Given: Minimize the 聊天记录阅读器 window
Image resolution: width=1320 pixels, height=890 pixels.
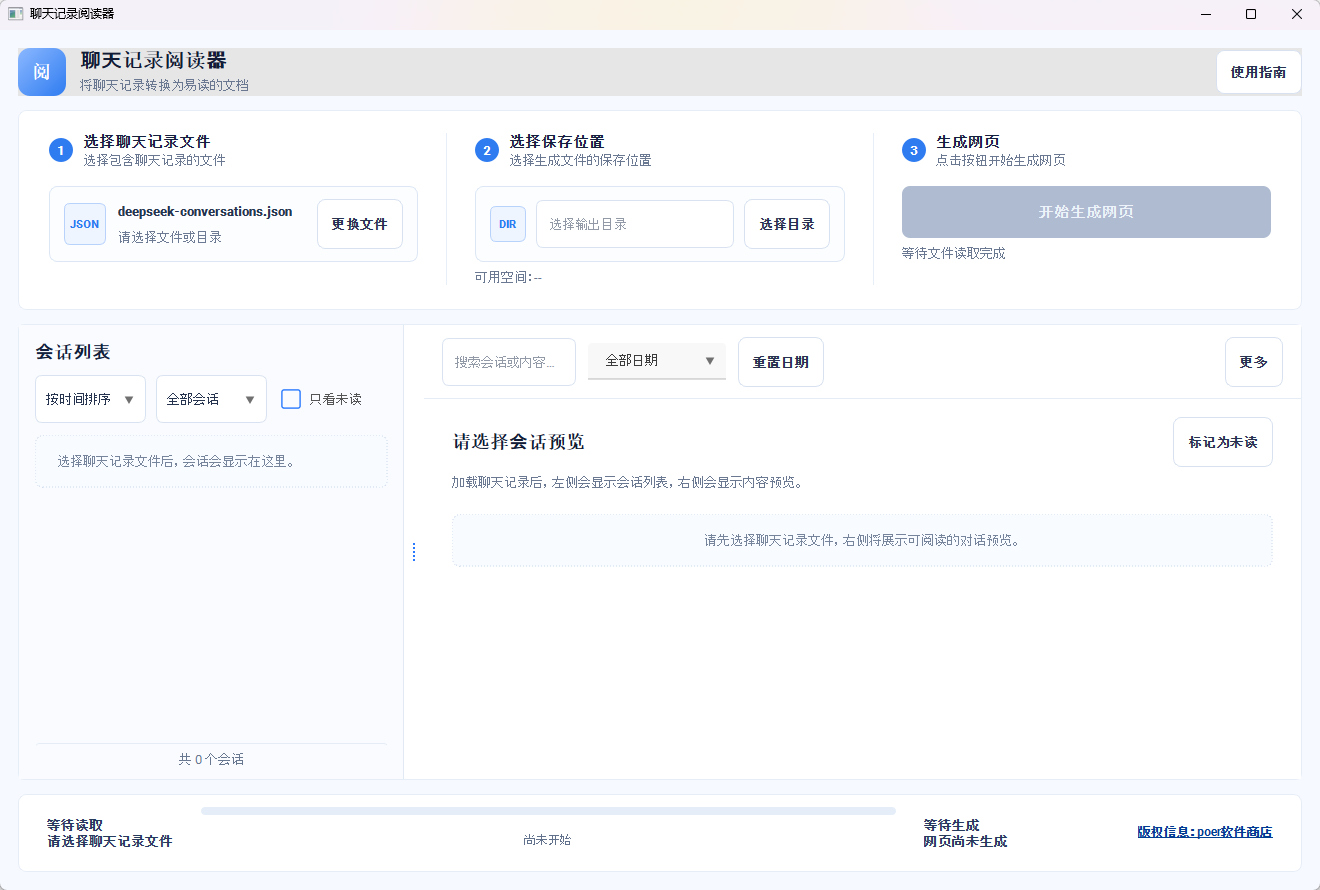Looking at the screenshot, I should [1205, 14].
